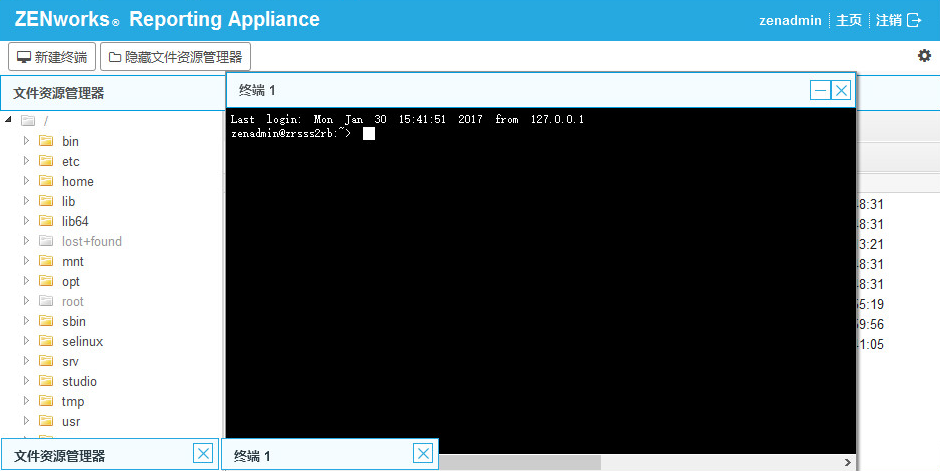Expand the sbin folder
The image size is (940, 471).
26,321
